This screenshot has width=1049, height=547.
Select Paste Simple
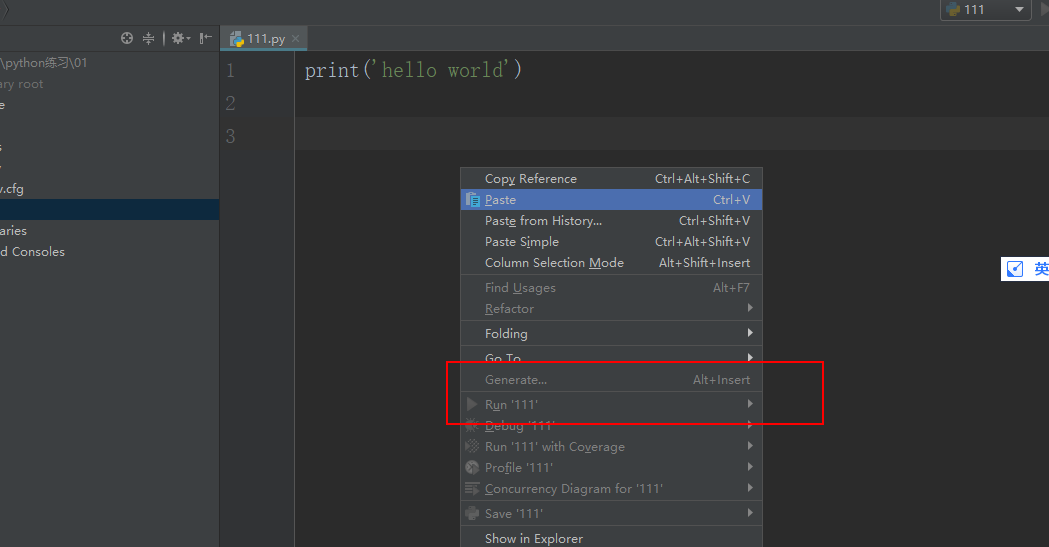point(611,241)
